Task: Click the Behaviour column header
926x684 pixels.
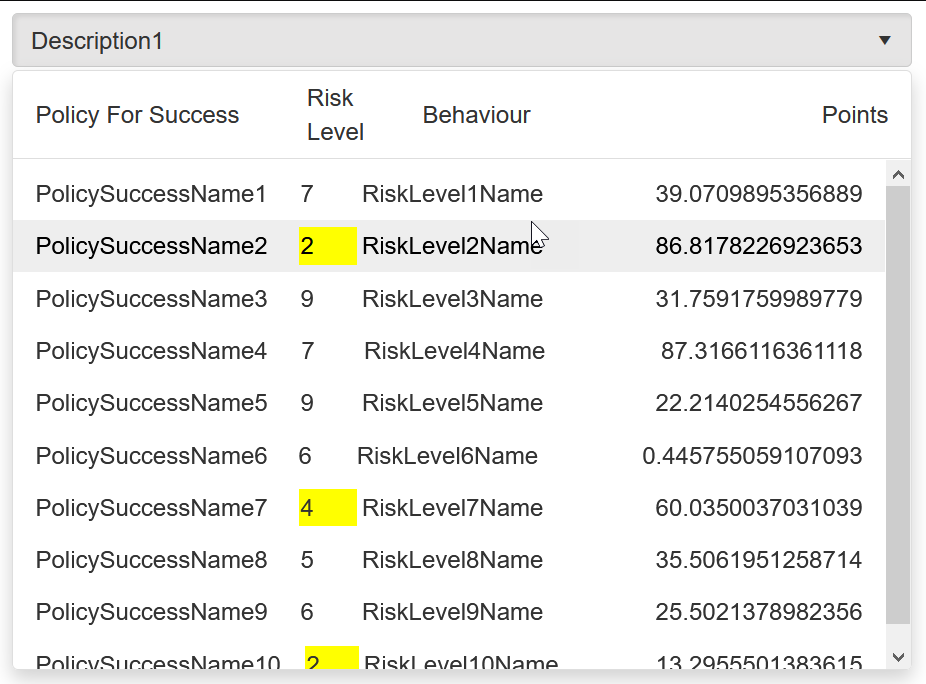Action: pyautogui.click(x=476, y=115)
